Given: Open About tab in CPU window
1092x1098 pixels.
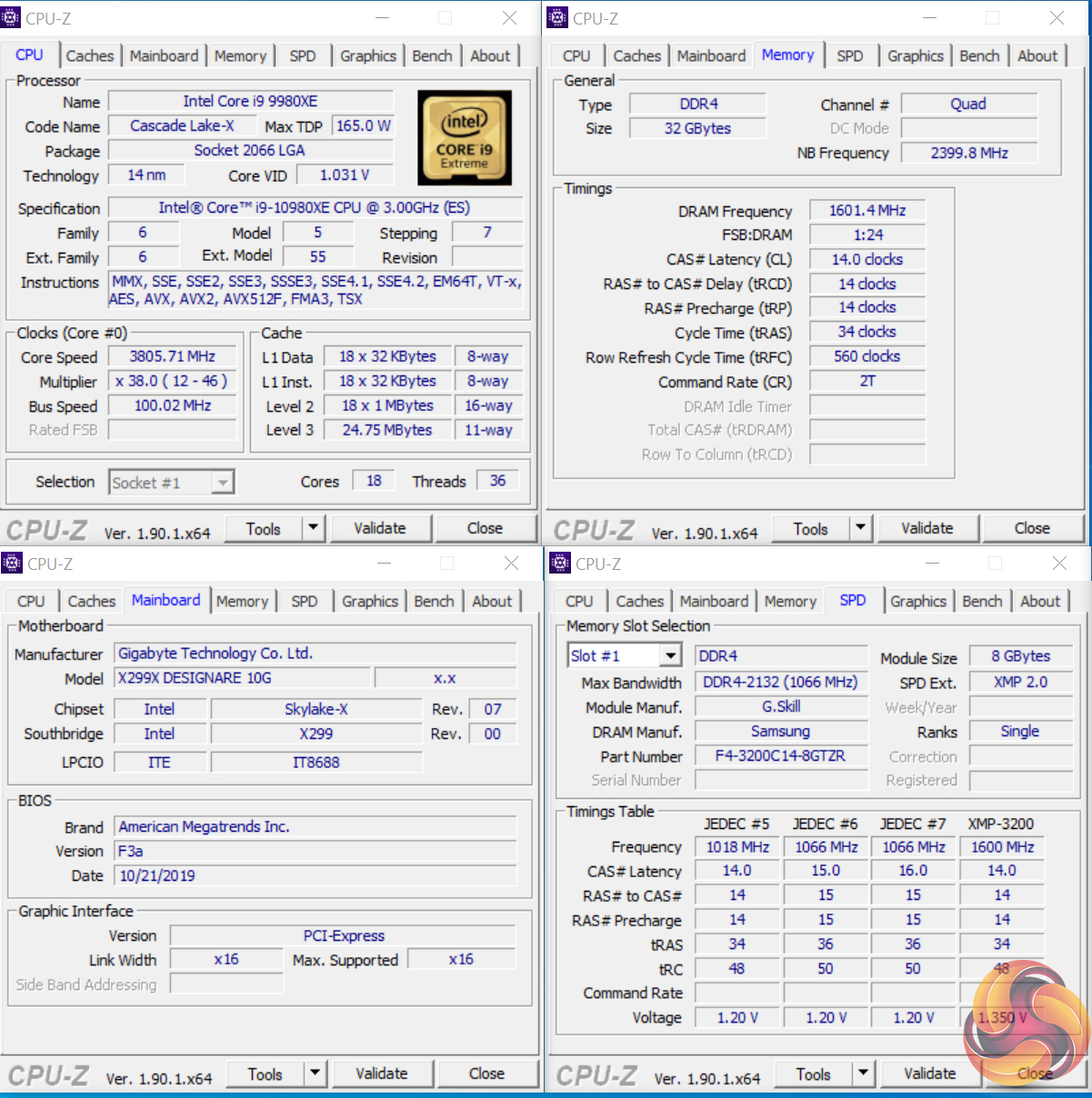Looking at the screenshot, I should coord(490,55).
